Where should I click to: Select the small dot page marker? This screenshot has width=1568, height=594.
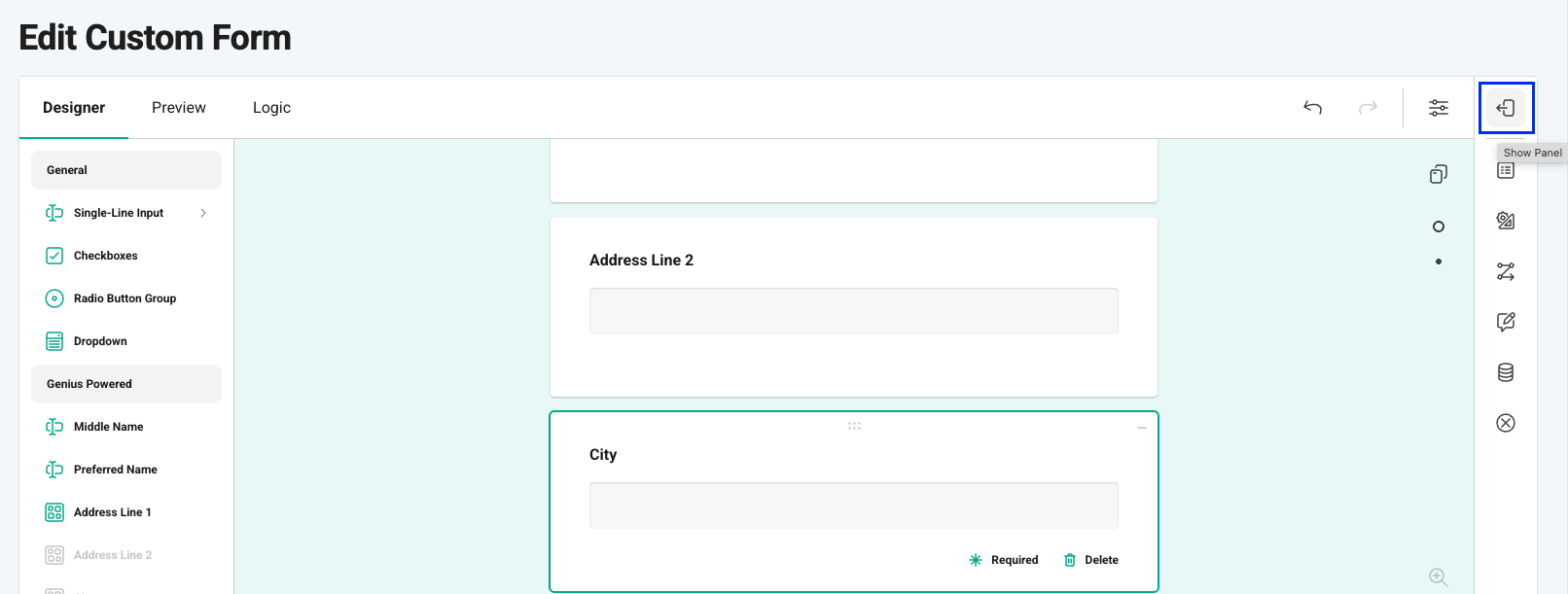(1439, 262)
